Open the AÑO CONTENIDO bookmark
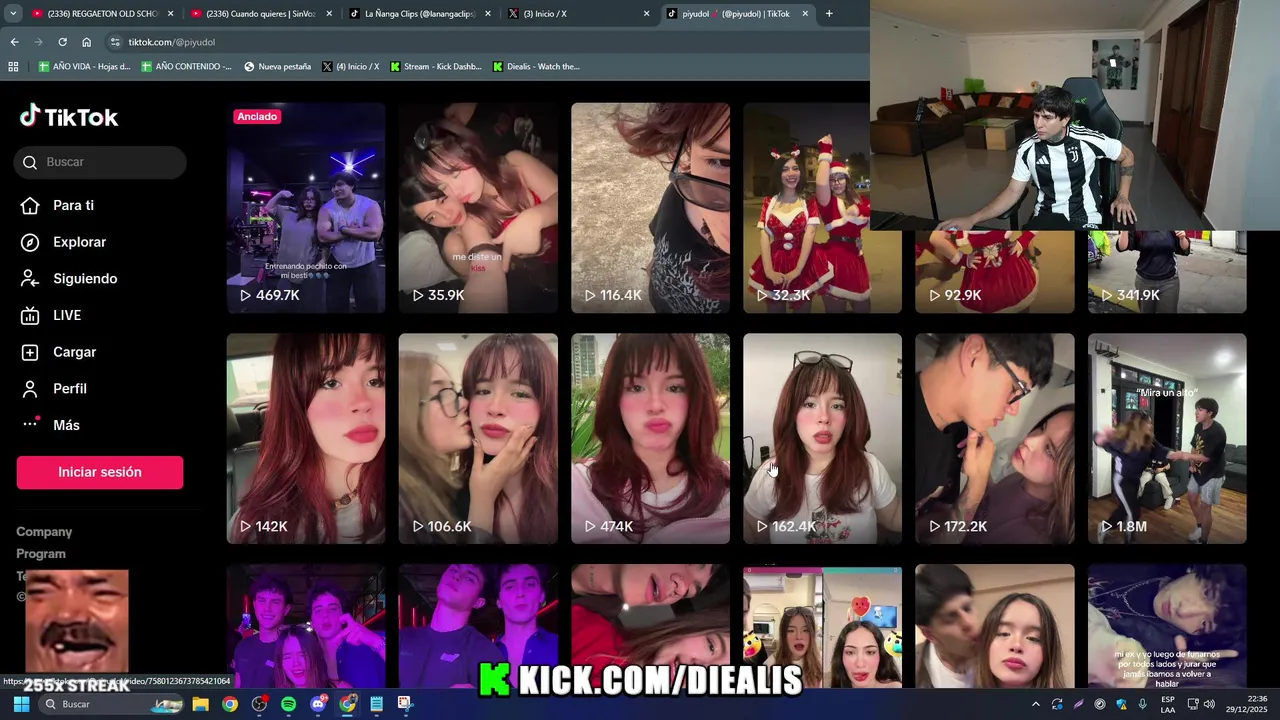This screenshot has height=720, width=1280. (x=187, y=66)
